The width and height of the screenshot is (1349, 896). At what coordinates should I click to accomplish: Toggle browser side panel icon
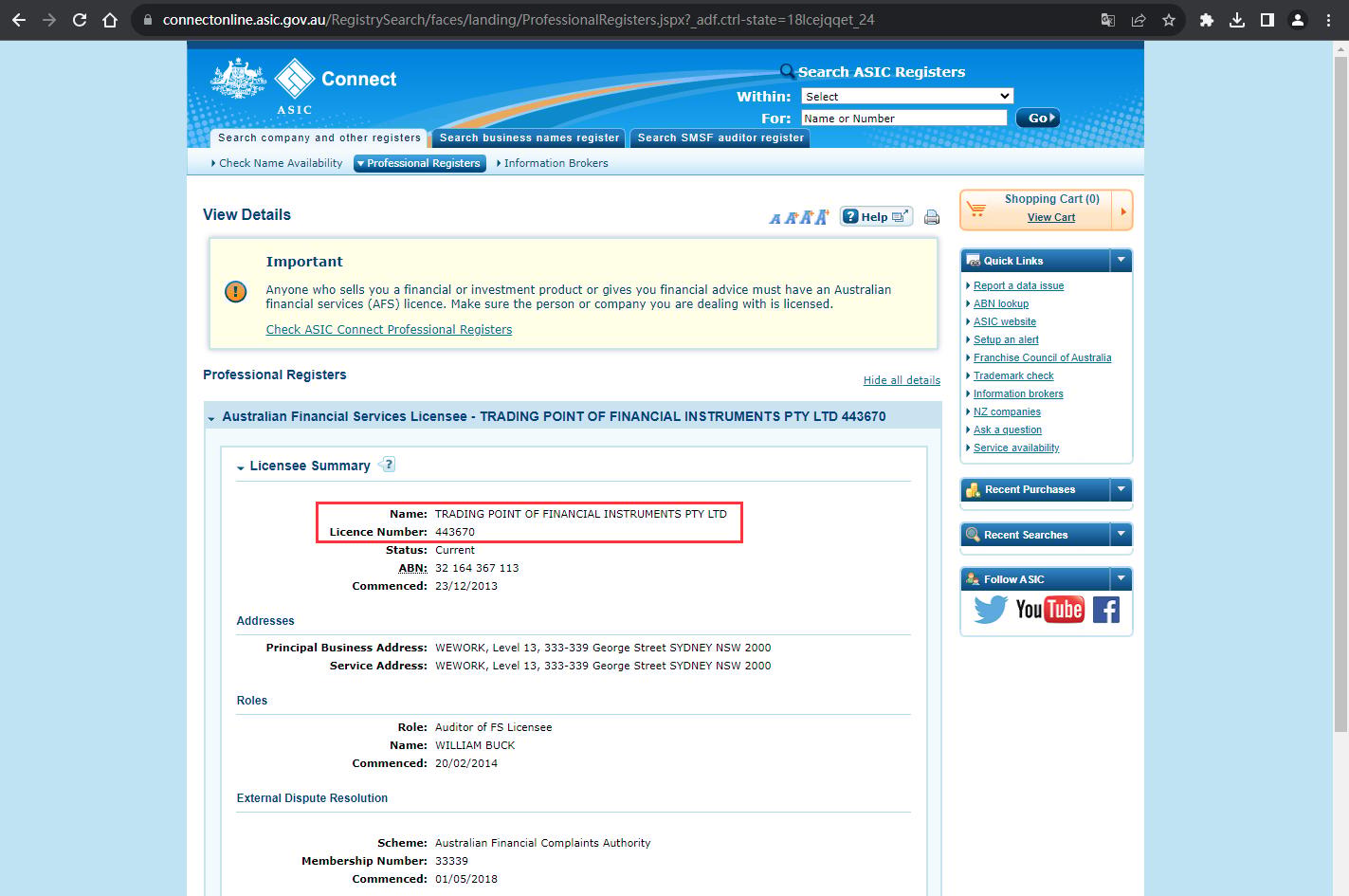(x=1267, y=19)
